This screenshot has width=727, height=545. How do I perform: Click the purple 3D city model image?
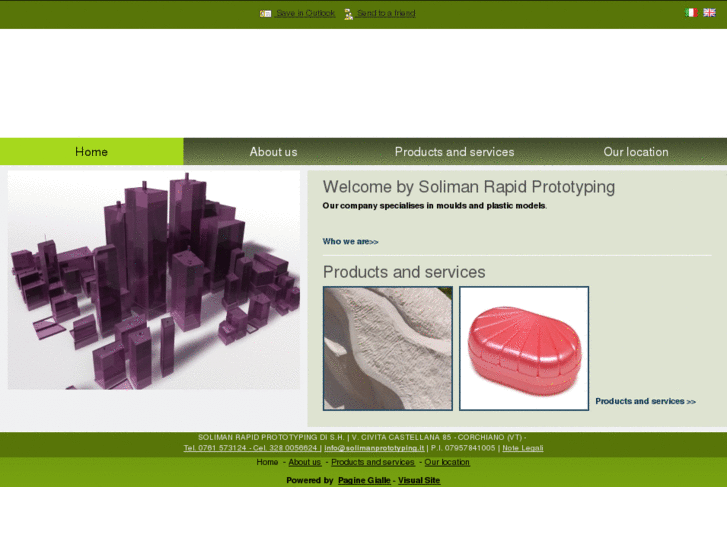pos(154,280)
